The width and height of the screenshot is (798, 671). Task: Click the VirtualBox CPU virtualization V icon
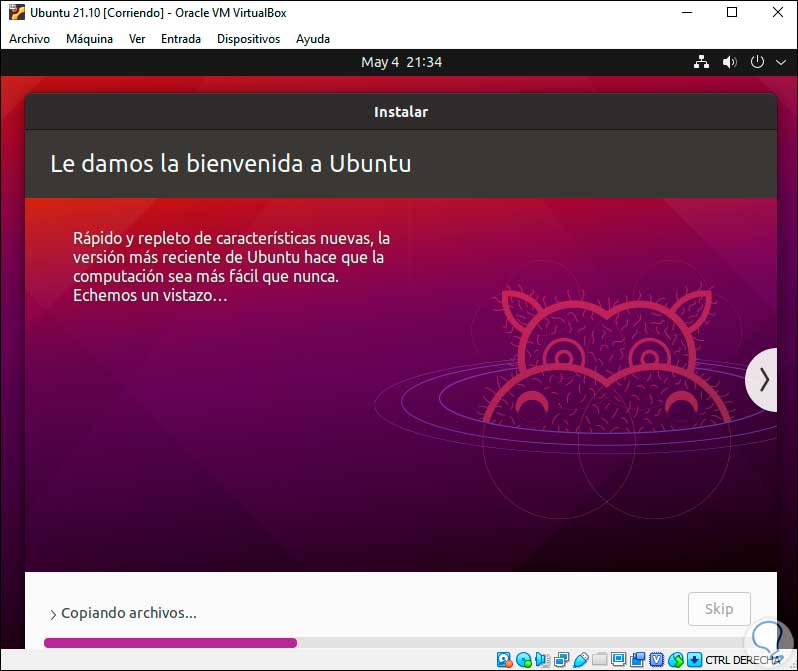point(657,660)
